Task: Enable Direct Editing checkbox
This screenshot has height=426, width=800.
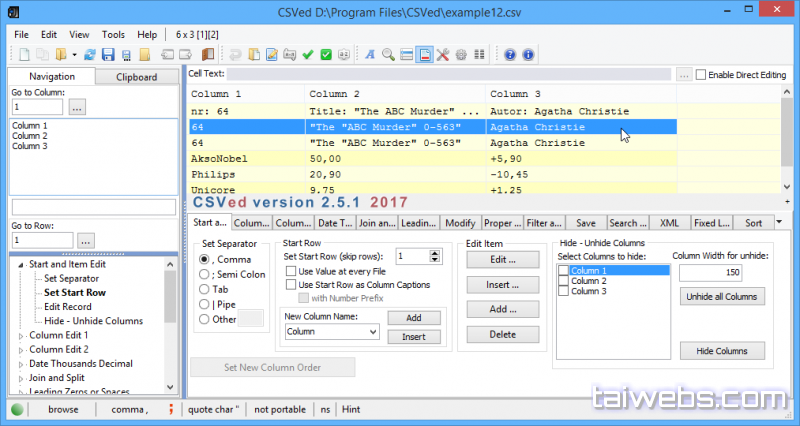Action: pyautogui.click(x=701, y=75)
